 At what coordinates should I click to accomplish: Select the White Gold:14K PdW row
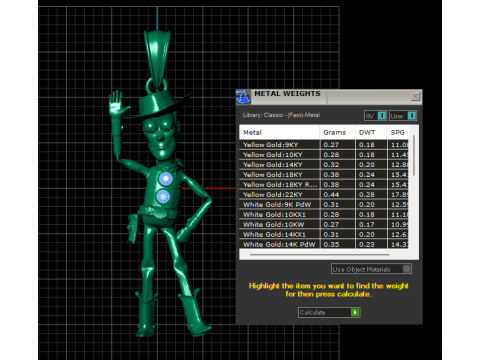point(324,244)
